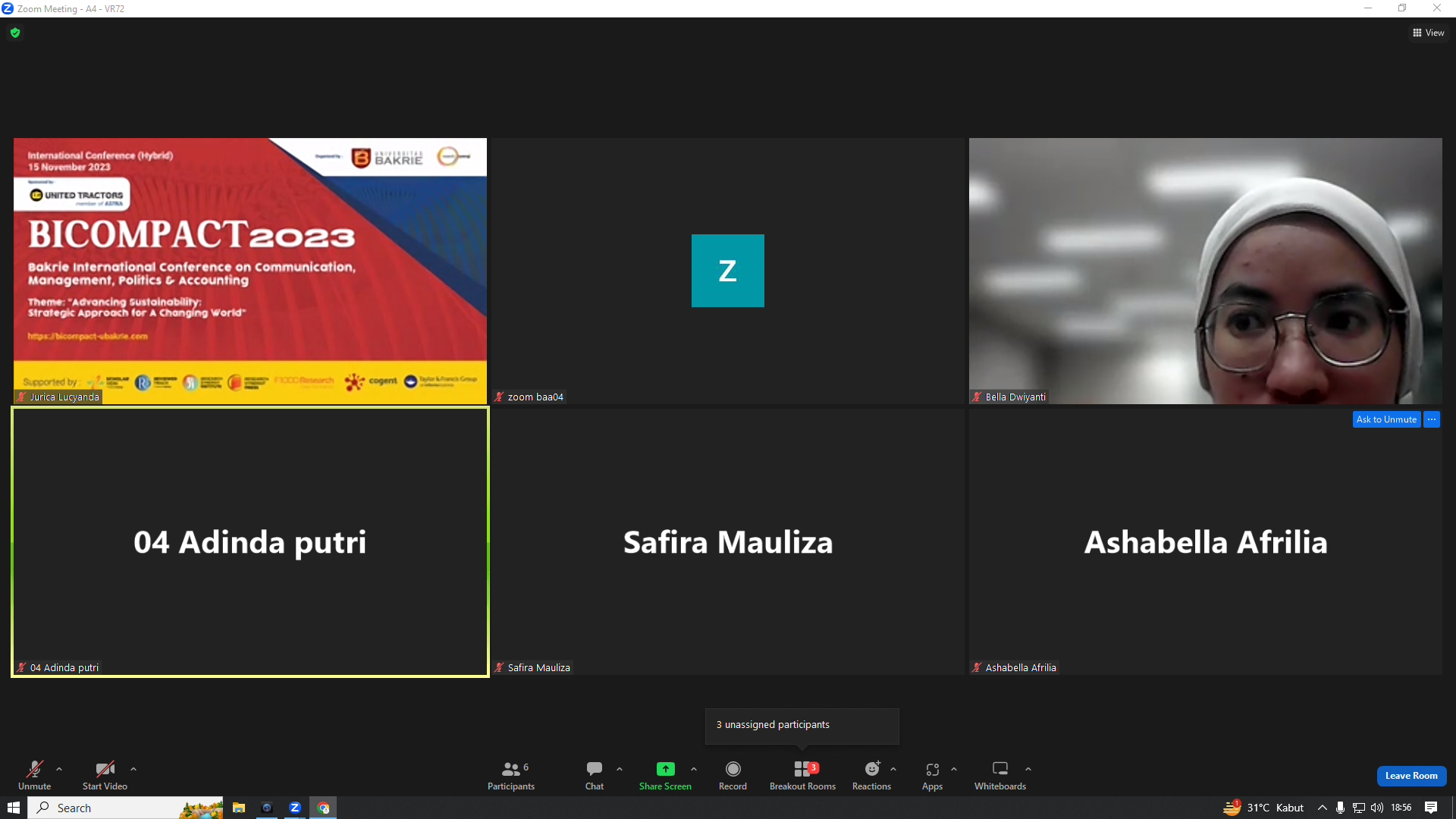This screenshot has height=819, width=1456.
Task: Click the Leave Room button
Action: tap(1411, 776)
